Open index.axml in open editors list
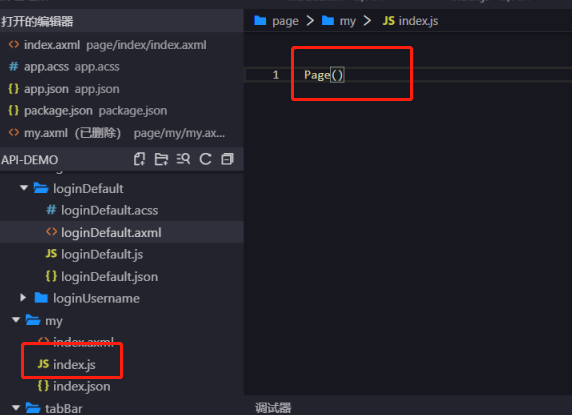The image size is (572, 415). [121, 45]
